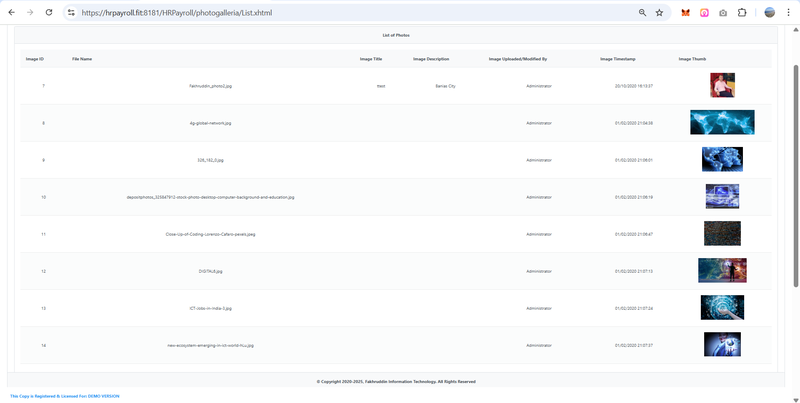Click the thumbnail for image ID 7
This screenshot has width=800, height=403.
722,85
